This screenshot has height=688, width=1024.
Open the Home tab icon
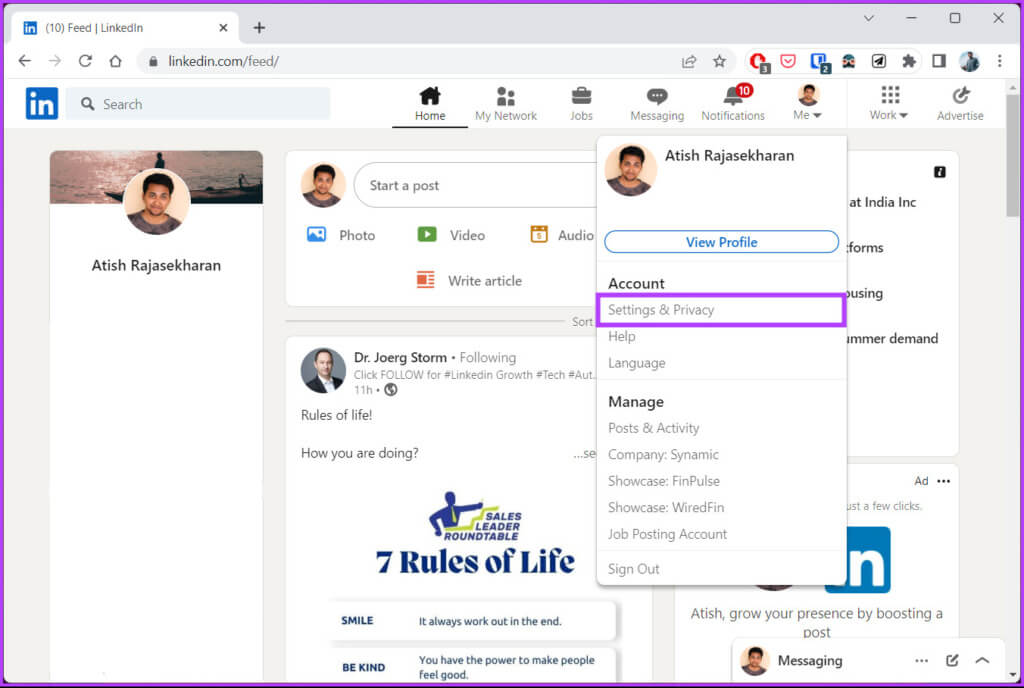pos(430,96)
